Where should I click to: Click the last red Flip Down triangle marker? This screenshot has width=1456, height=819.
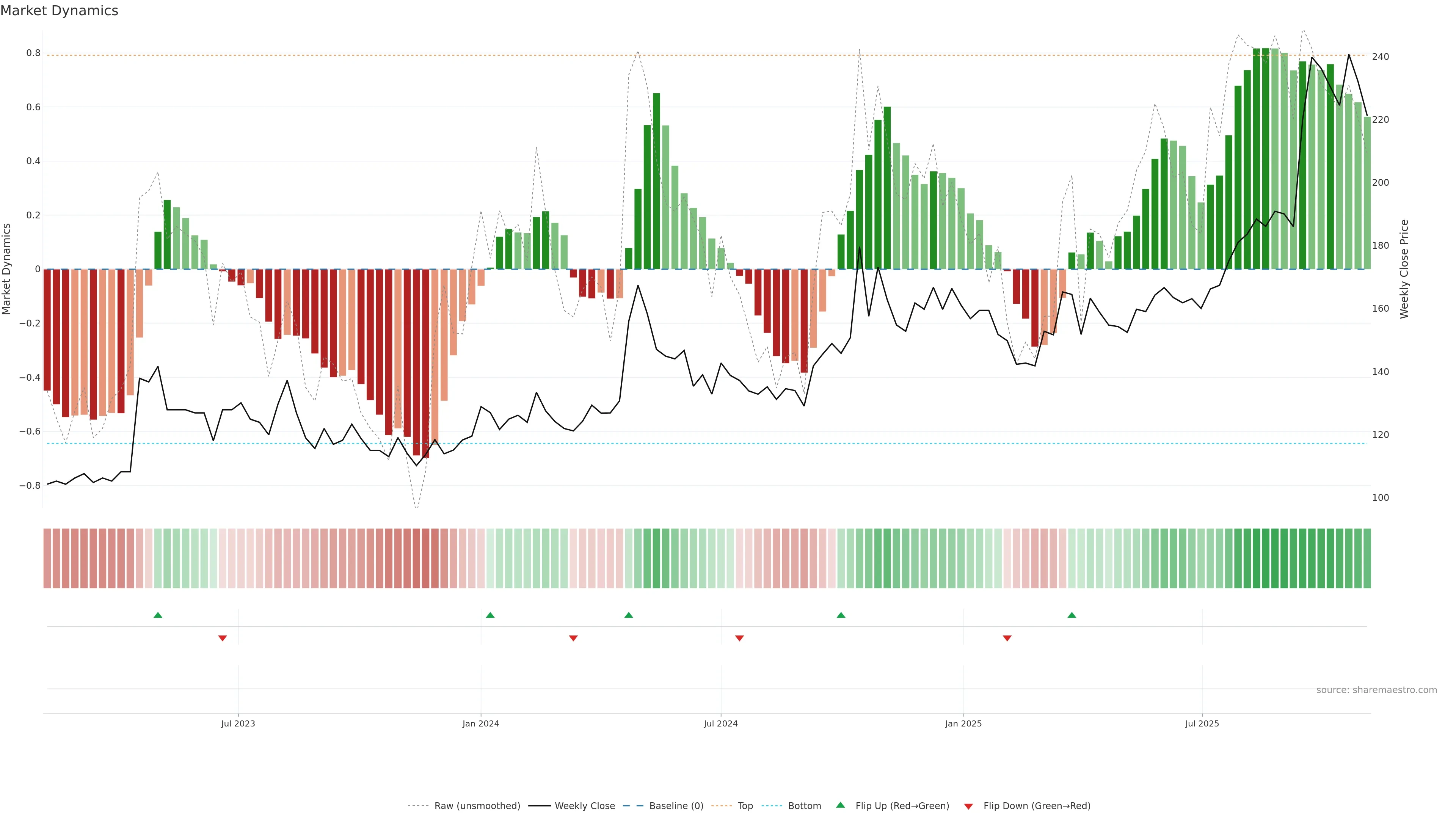(1007, 638)
